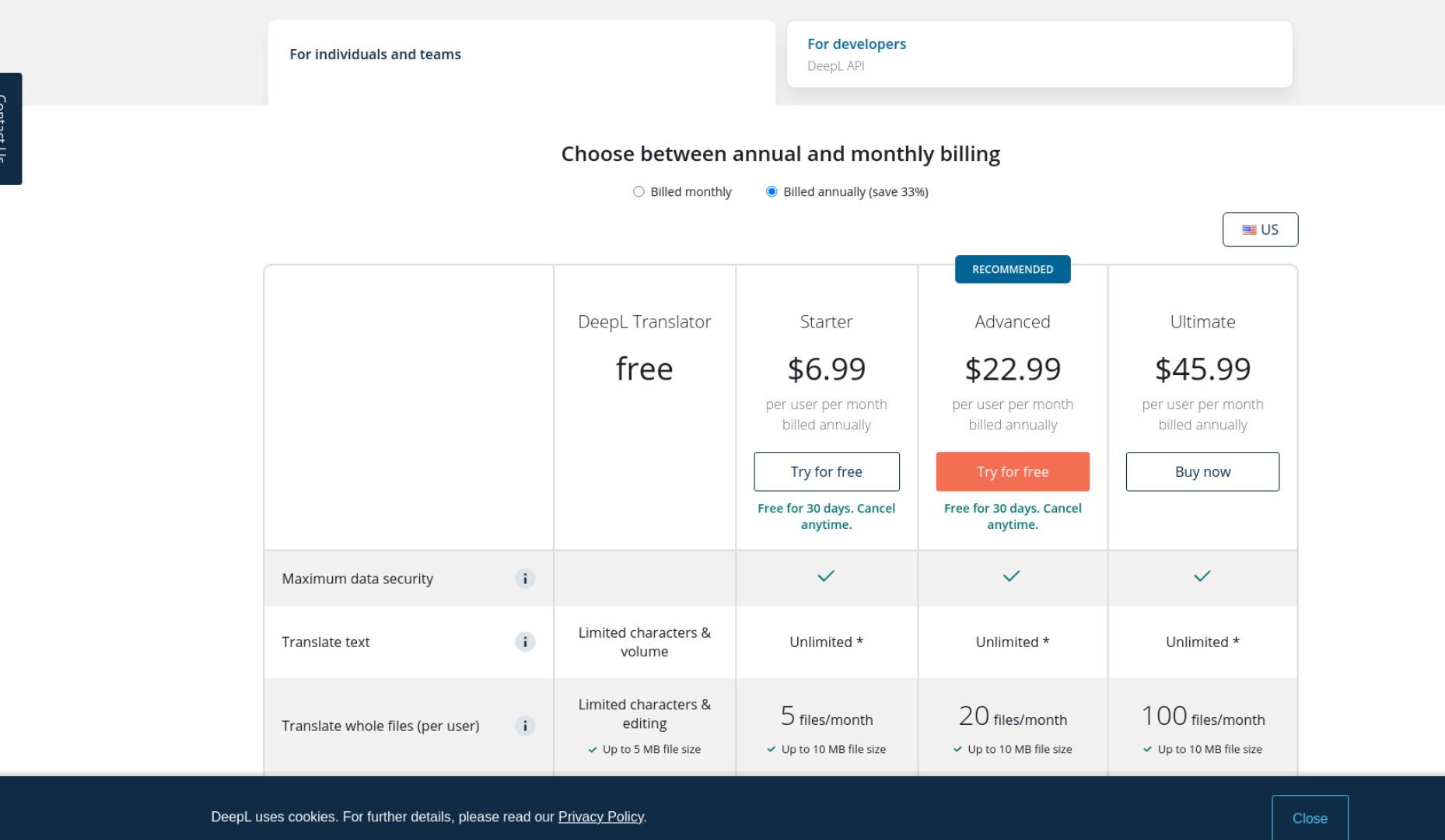This screenshot has height=840, width=1445.
Task: Click Try for free under Starter
Action: (x=827, y=471)
